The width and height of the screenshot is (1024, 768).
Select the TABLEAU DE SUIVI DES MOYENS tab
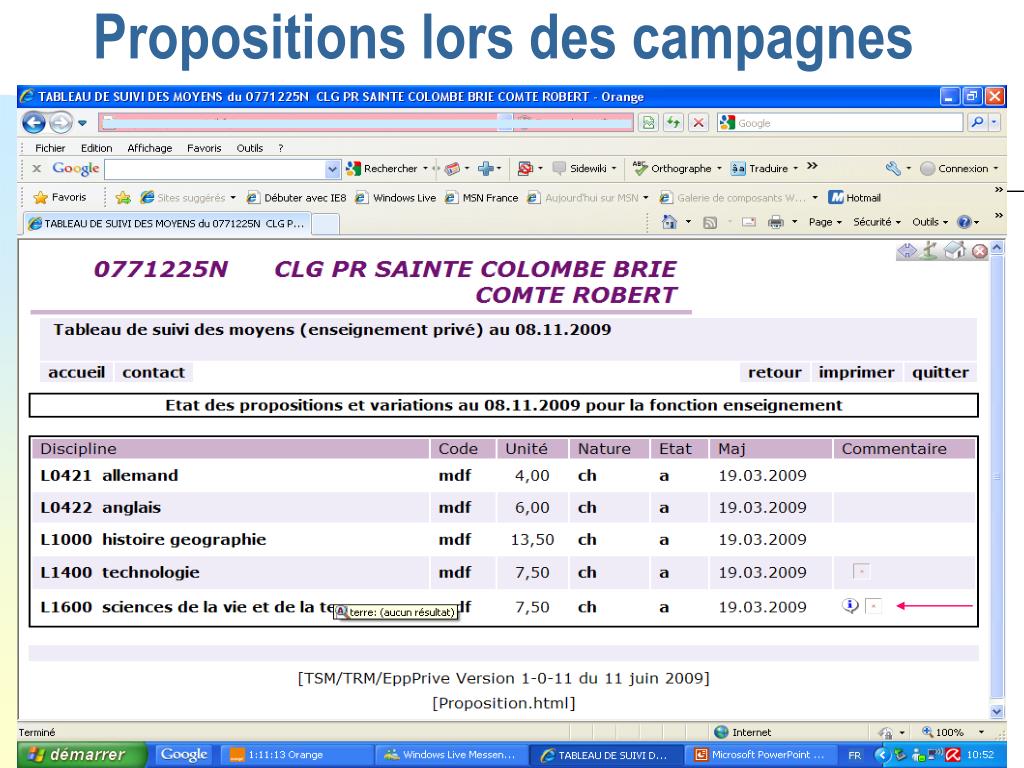click(167, 223)
